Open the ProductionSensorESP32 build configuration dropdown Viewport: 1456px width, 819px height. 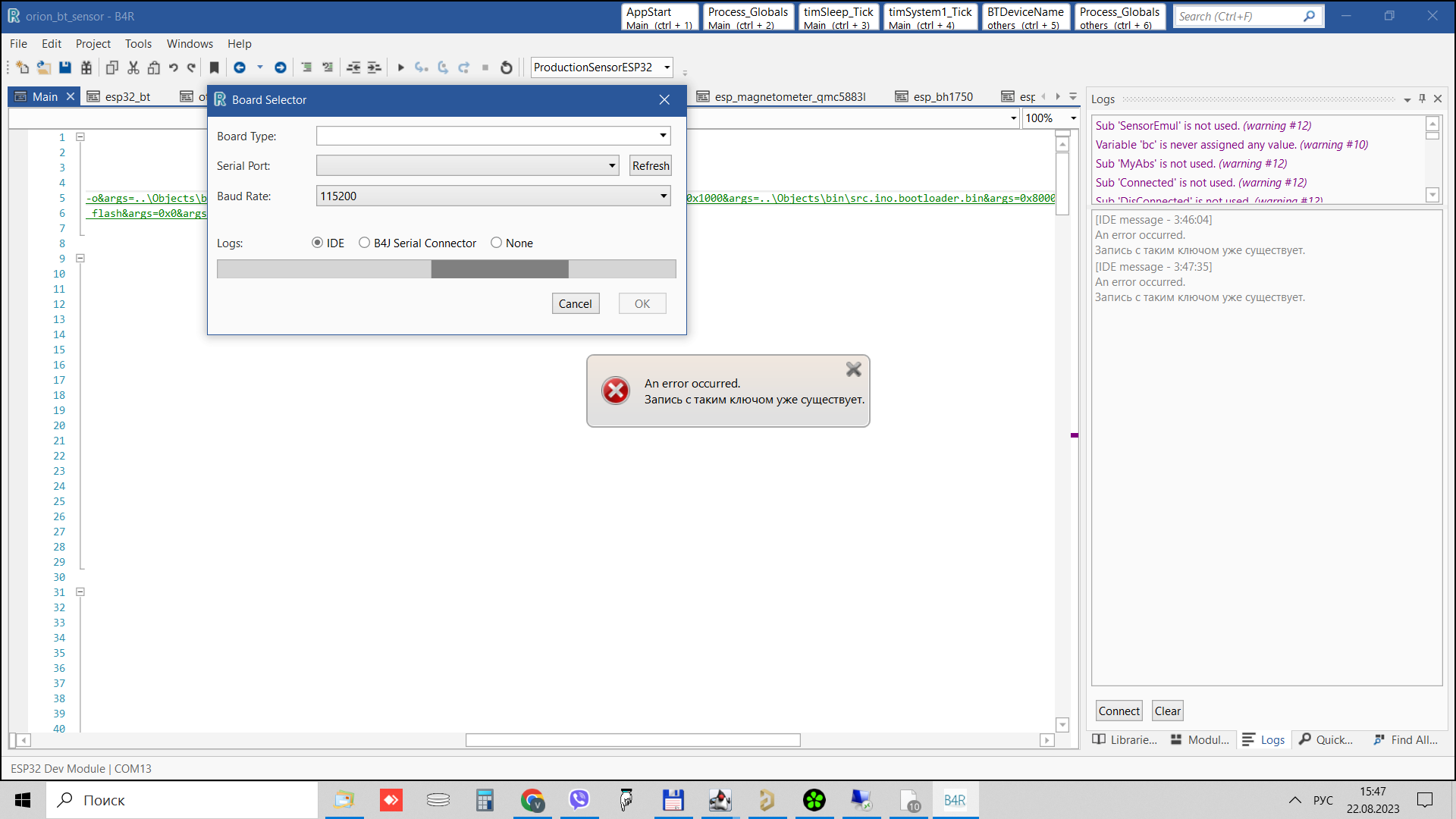point(667,67)
